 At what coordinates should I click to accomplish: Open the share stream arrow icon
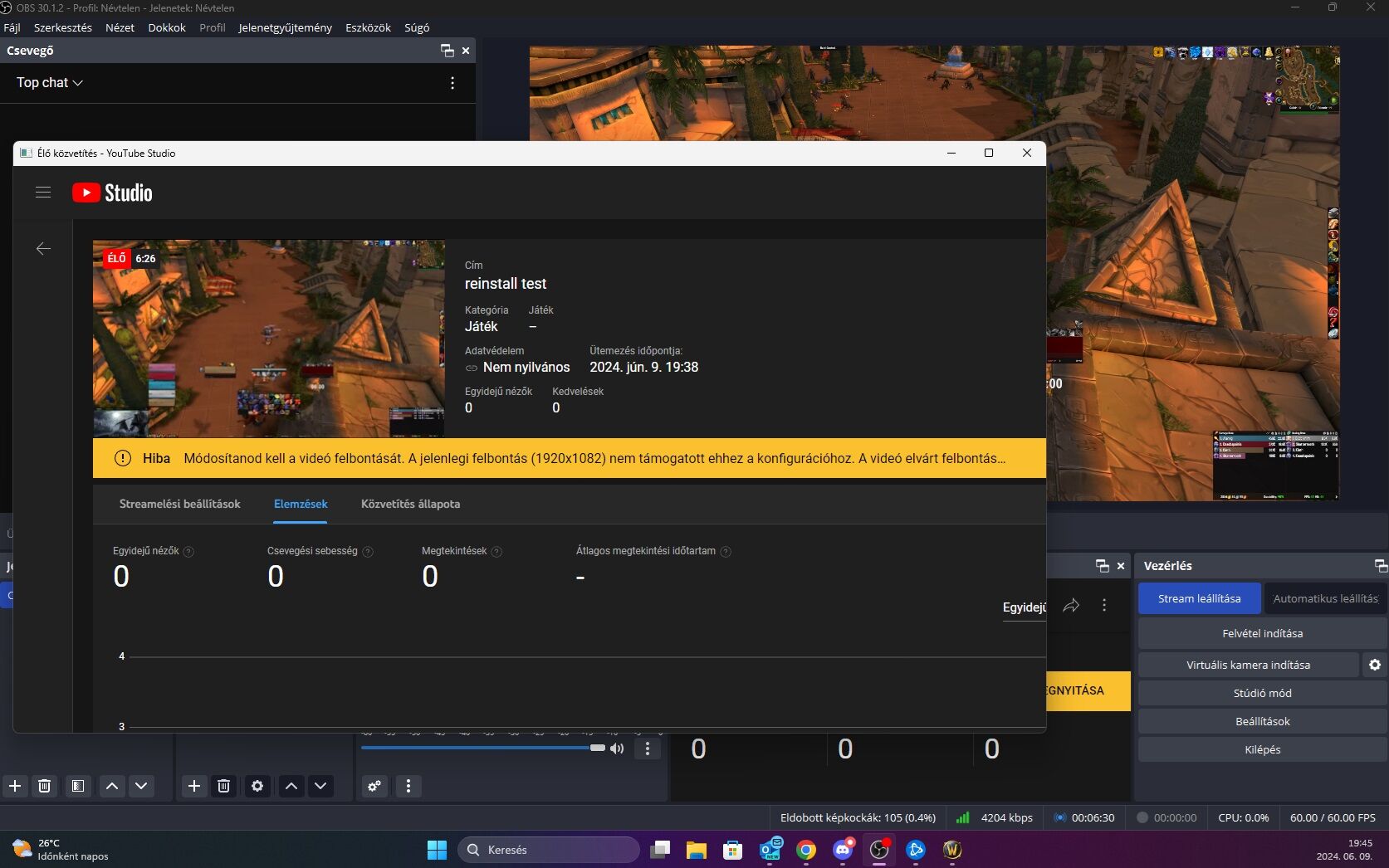pos(1071,605)
